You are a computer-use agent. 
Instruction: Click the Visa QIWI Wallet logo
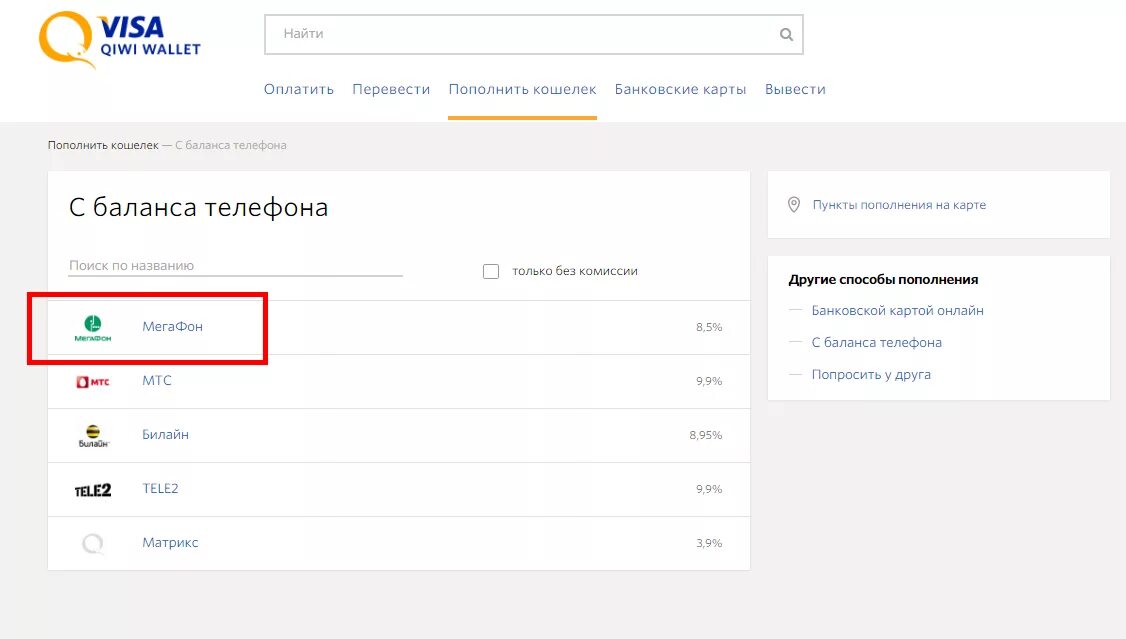[120, 39]
